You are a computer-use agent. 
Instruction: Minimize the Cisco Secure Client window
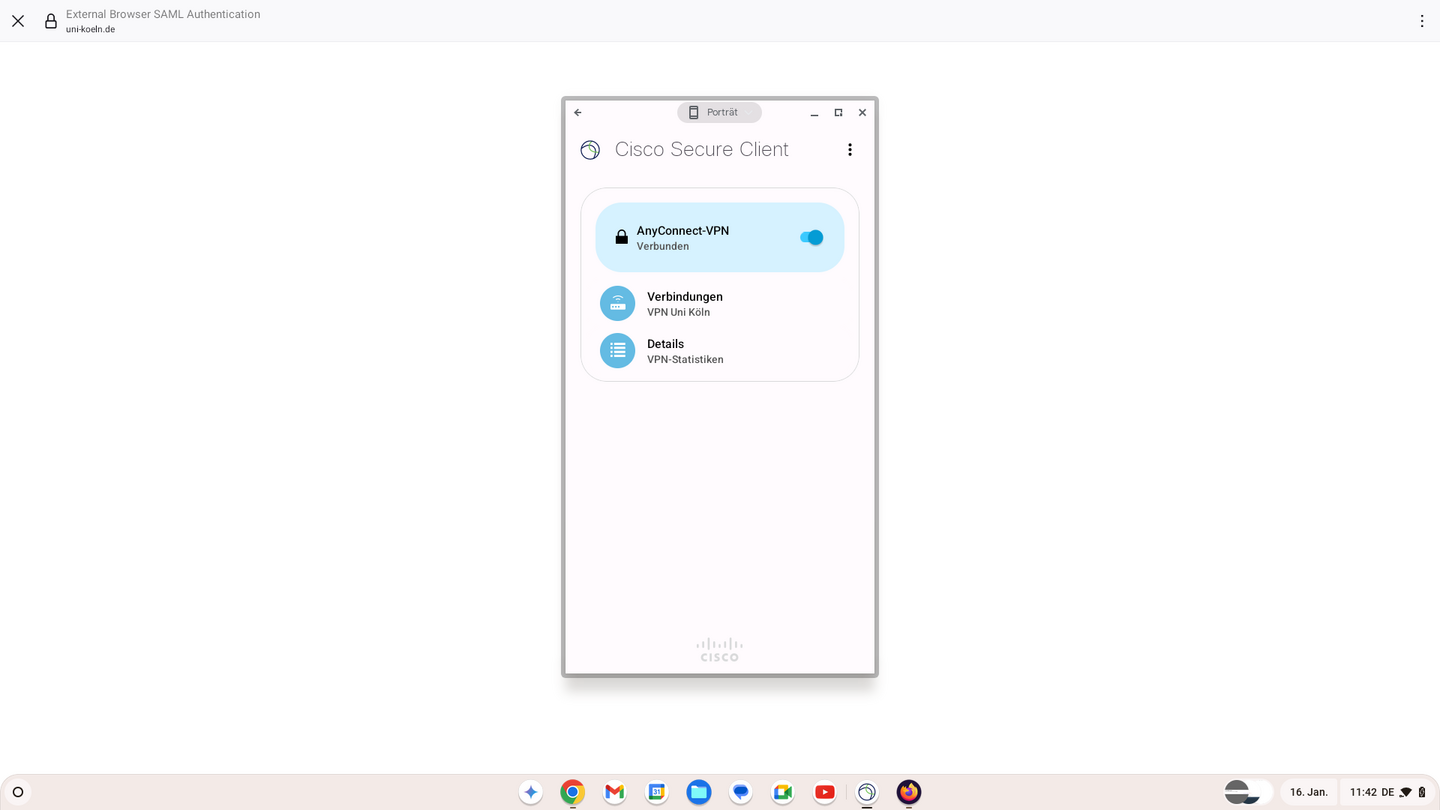(815, 113)
